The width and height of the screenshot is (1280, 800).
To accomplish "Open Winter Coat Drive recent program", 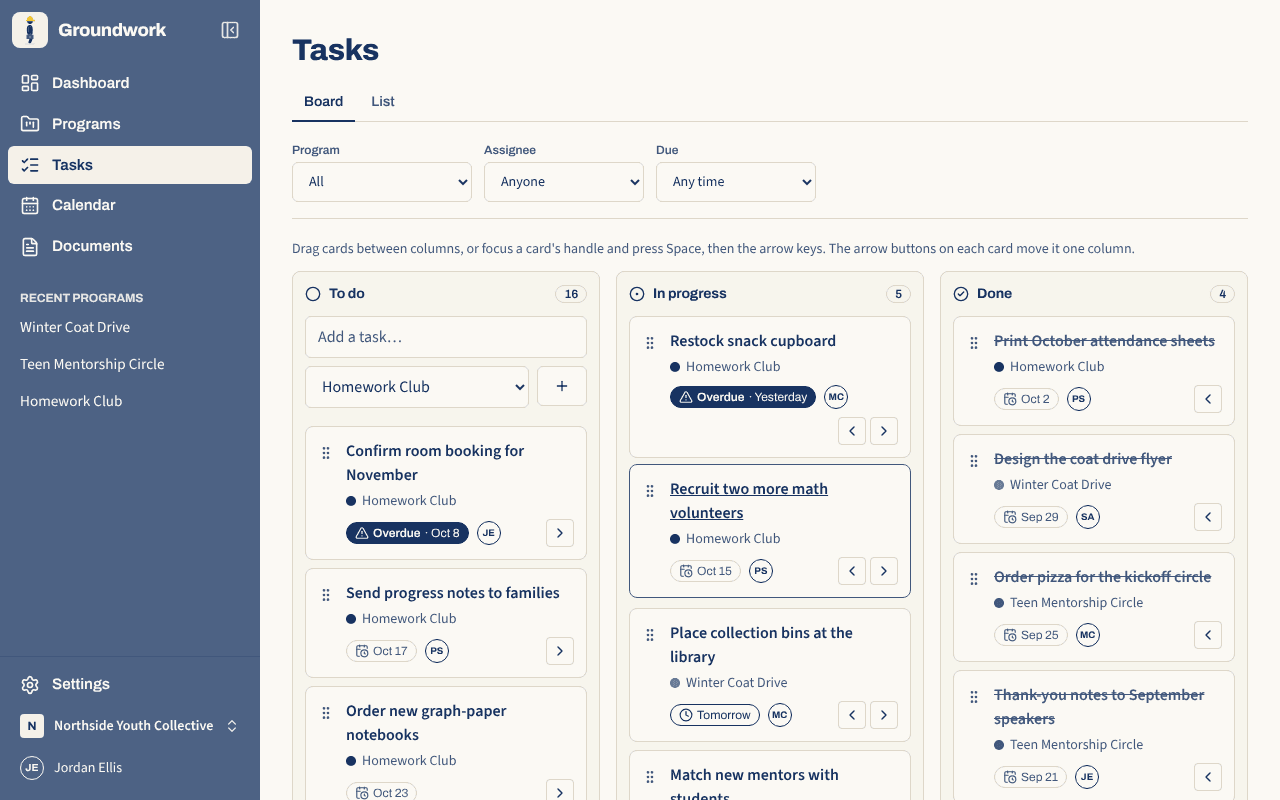I will tap(75, 327).
